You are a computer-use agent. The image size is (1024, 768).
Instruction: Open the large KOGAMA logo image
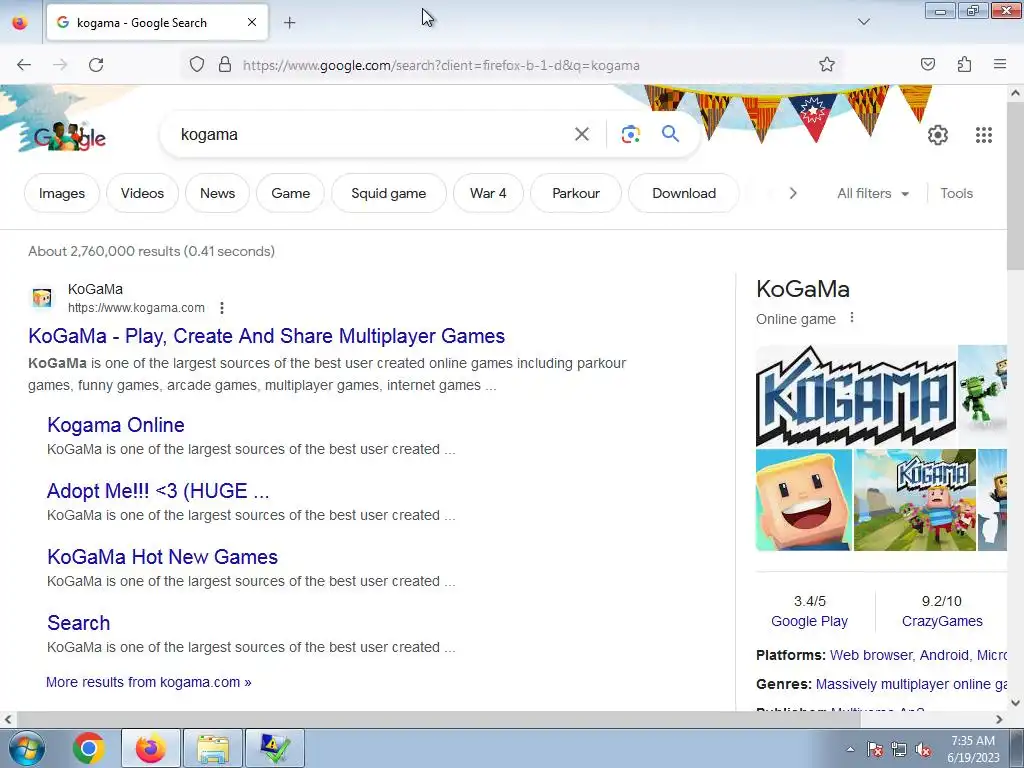pyautogui.click(x=856, y=396)
